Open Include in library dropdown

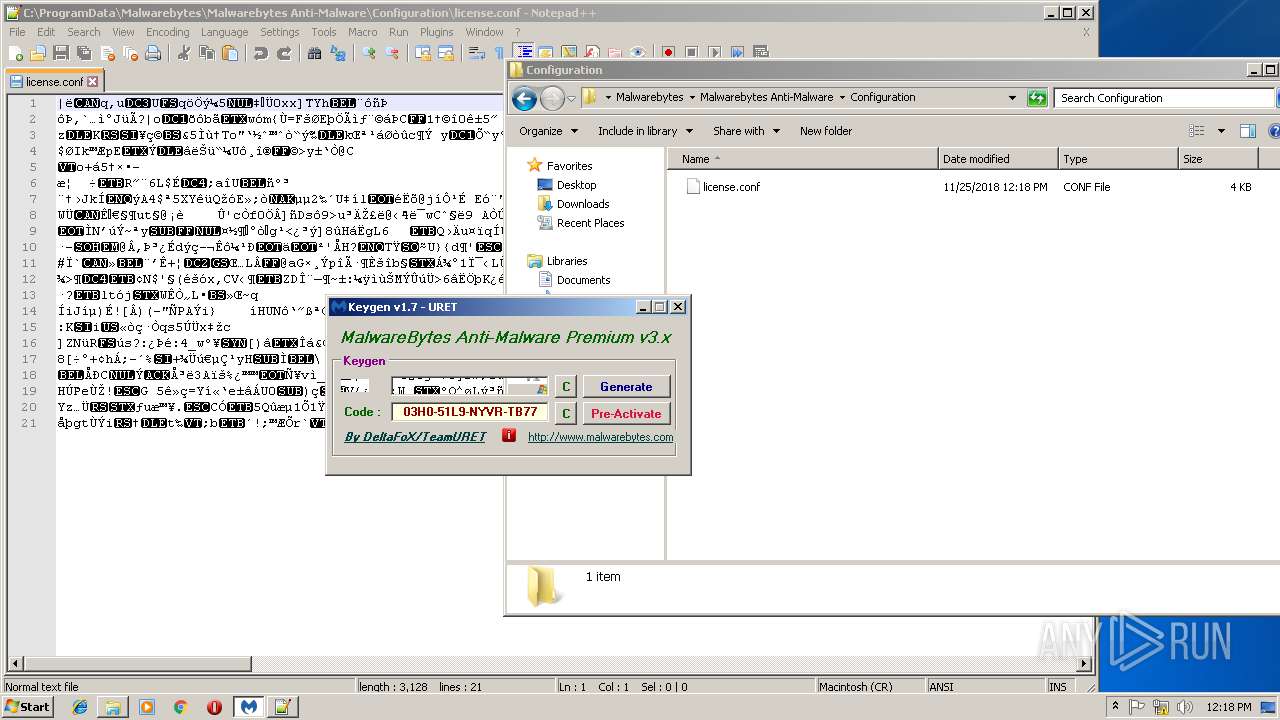[x=645, y=131]
